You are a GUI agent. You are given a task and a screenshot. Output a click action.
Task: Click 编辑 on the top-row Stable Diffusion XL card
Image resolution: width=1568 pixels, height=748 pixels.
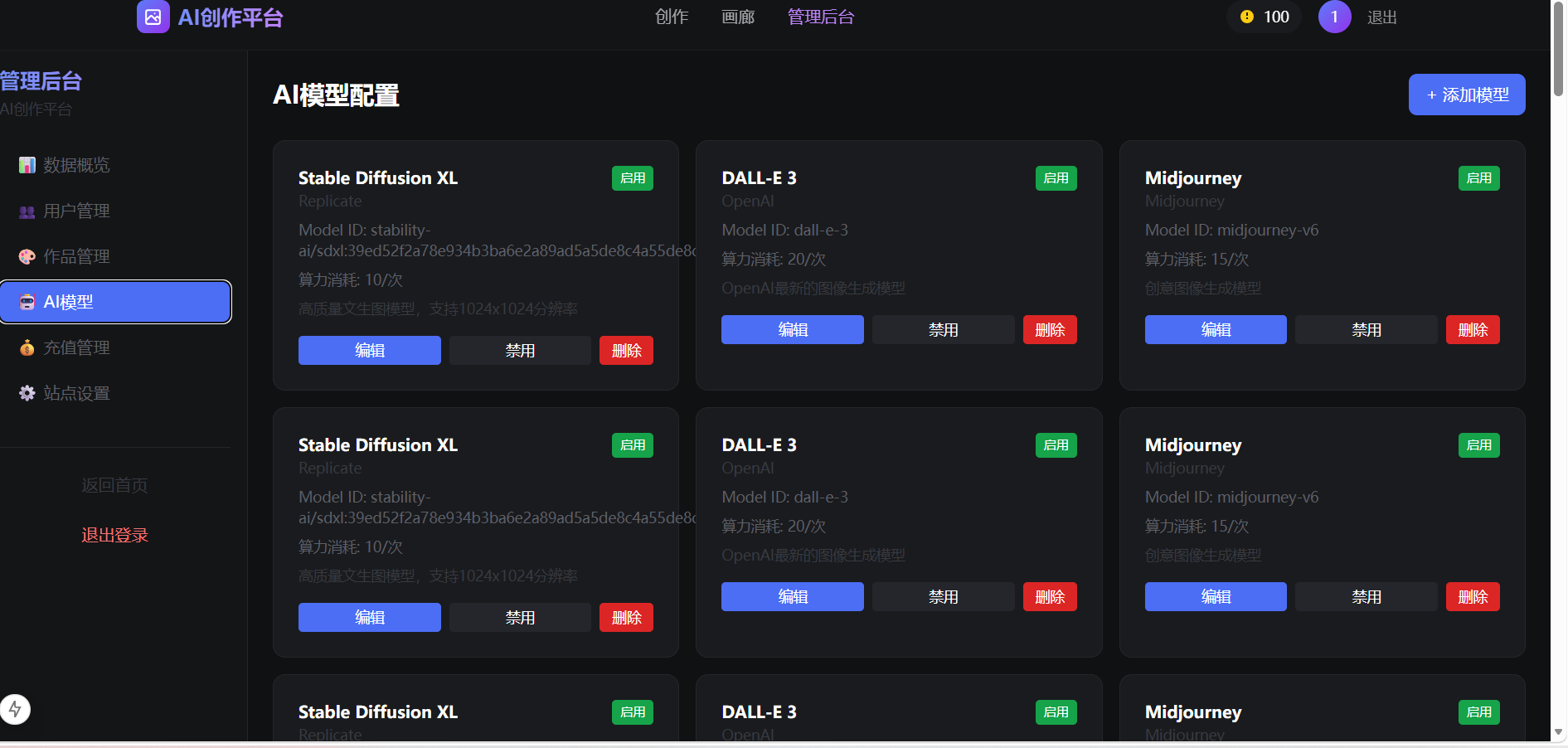click(370, 350)
